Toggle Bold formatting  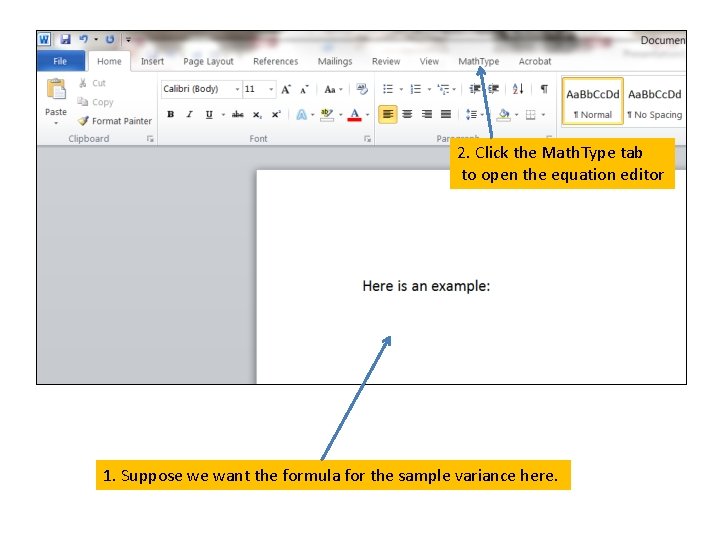(x=170, y=114)
